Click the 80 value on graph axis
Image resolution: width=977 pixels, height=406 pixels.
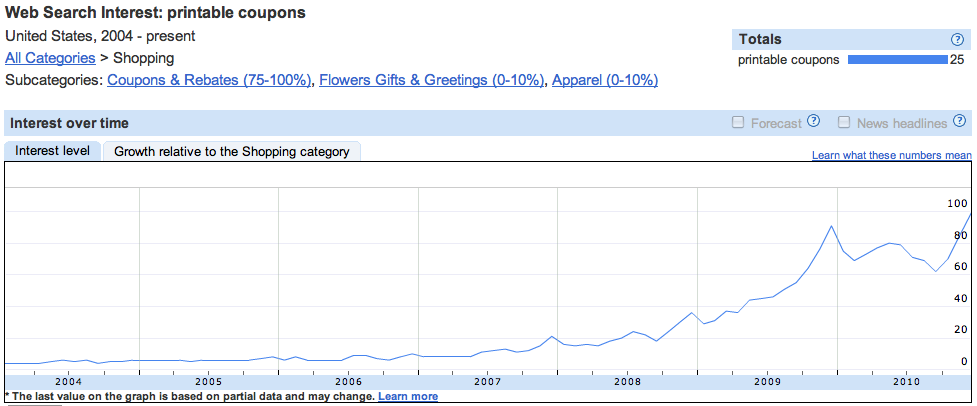[x=960, y=235]
